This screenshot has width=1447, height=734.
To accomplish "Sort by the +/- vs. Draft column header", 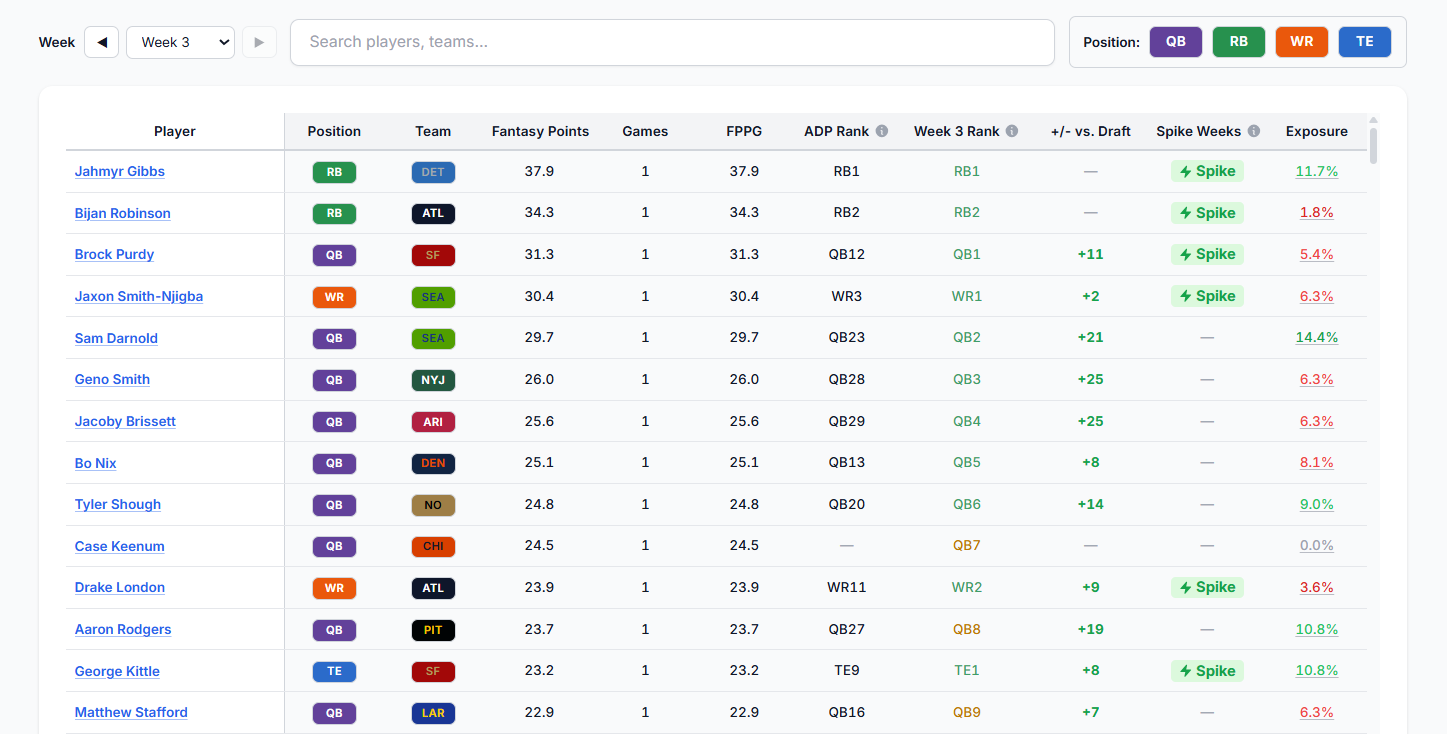I will 1090,131.
